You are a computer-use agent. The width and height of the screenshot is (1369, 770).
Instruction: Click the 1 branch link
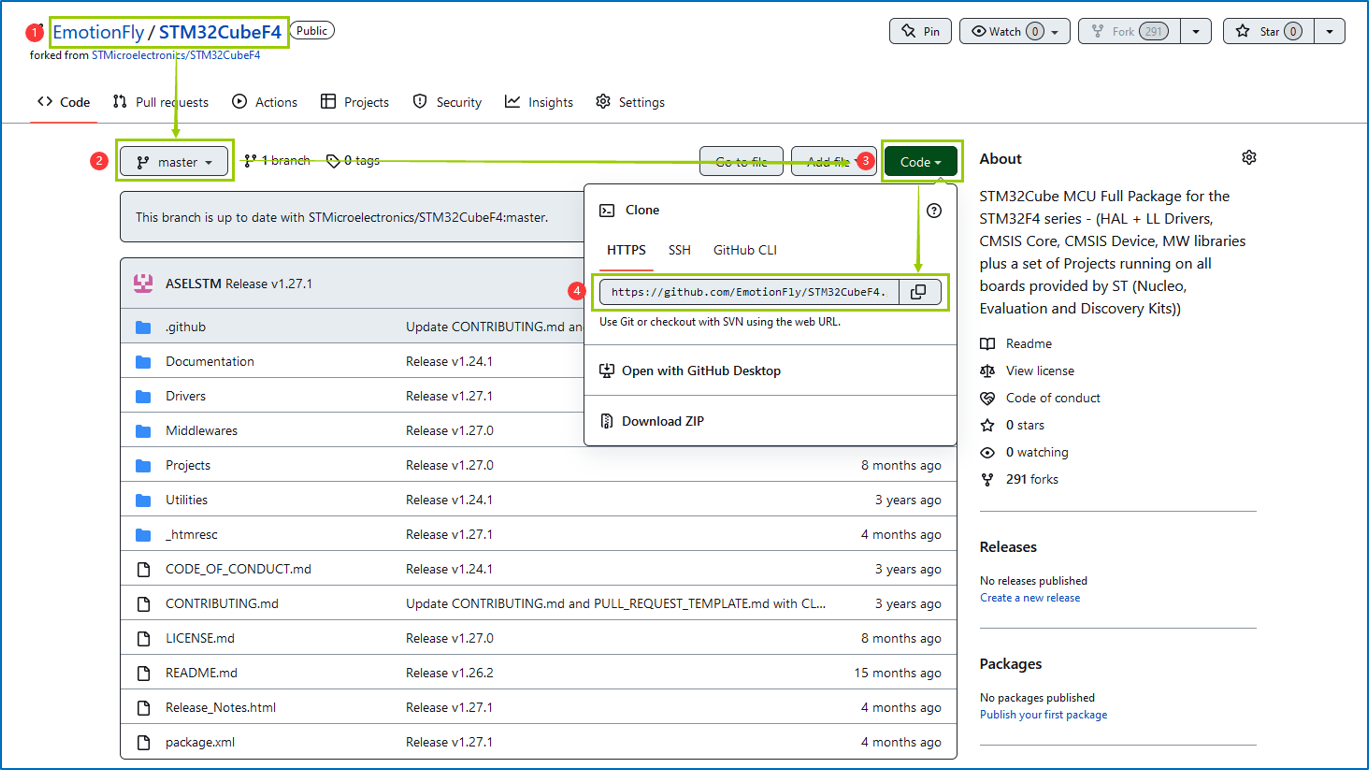click(277, 160)
